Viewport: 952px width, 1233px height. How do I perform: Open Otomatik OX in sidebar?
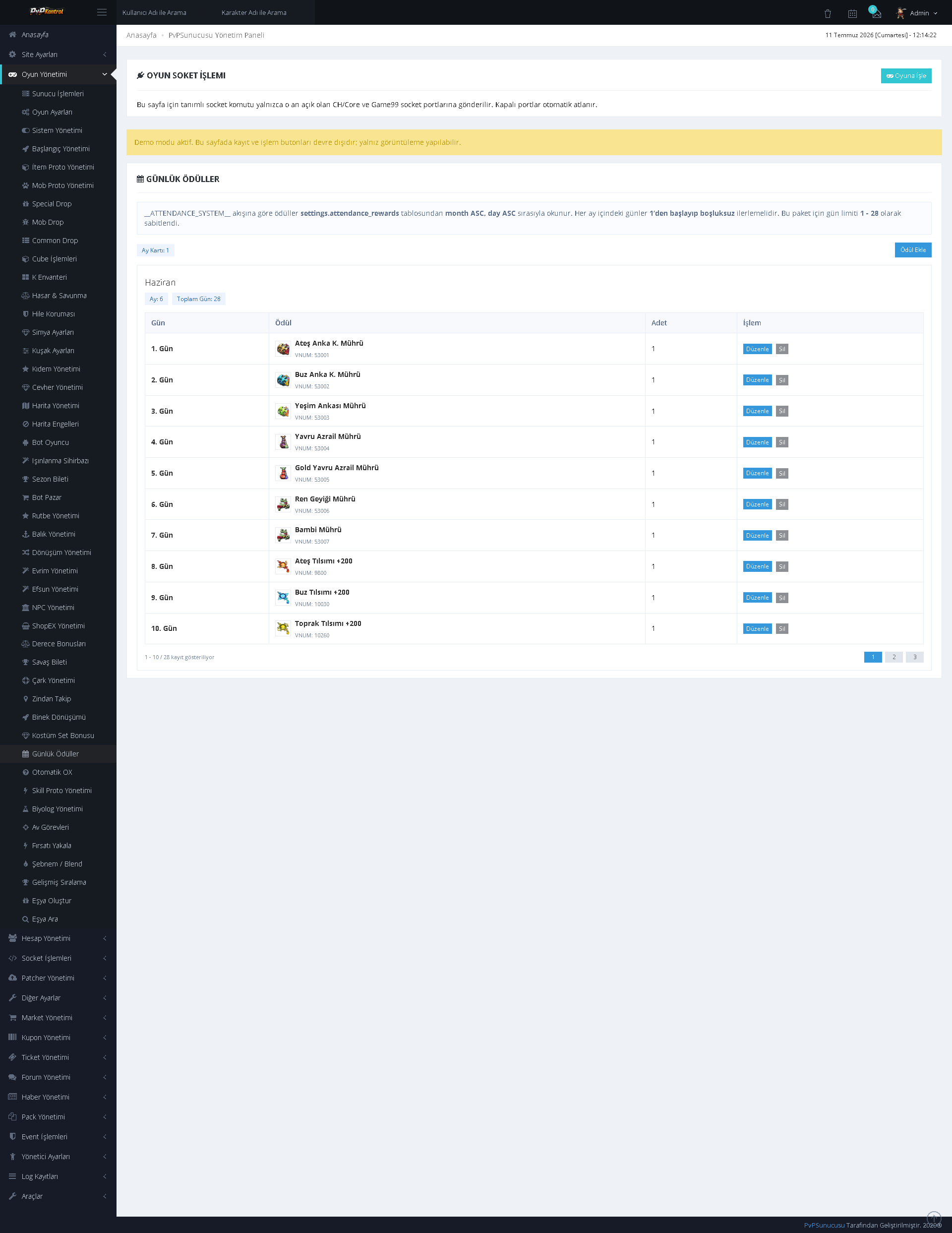pos(58,772)
